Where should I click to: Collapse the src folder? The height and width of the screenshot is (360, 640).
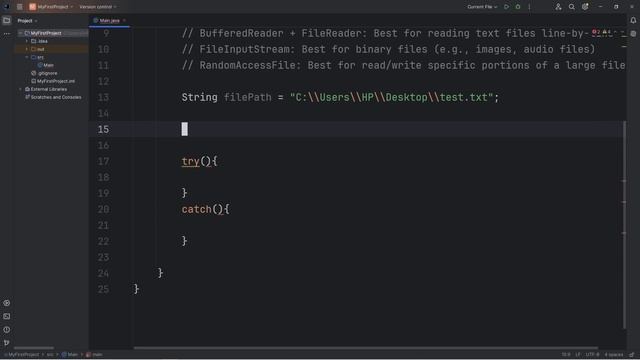point(27,57)
